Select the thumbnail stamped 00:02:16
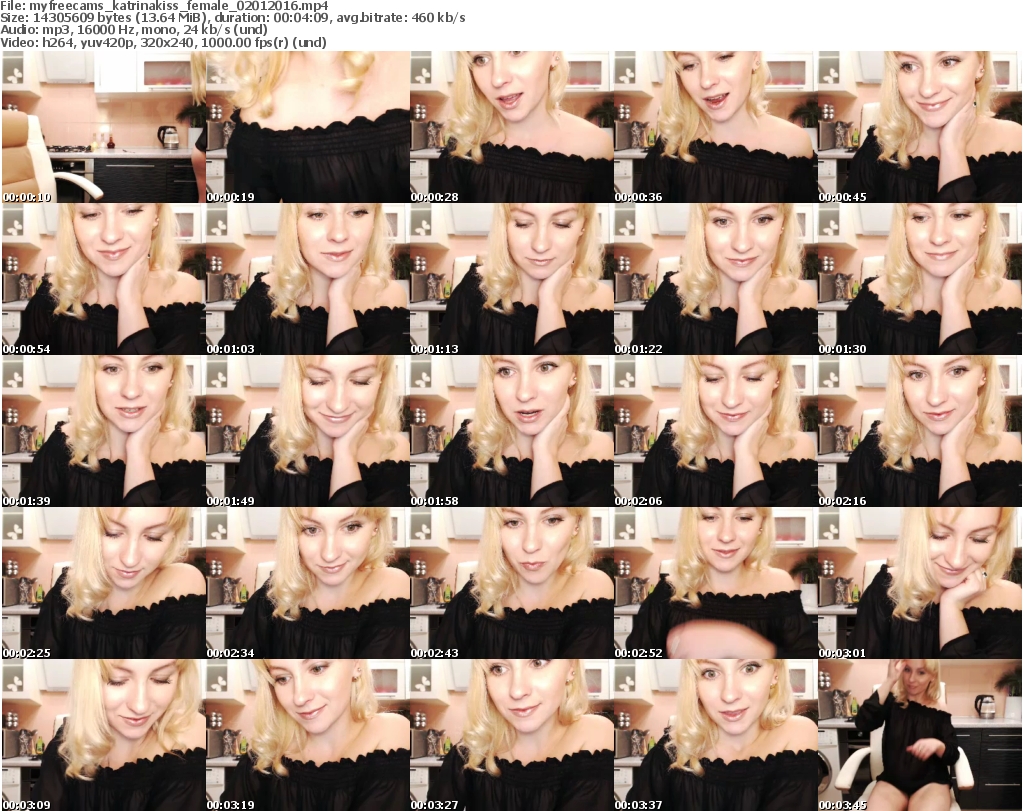 tap(920, 431)
